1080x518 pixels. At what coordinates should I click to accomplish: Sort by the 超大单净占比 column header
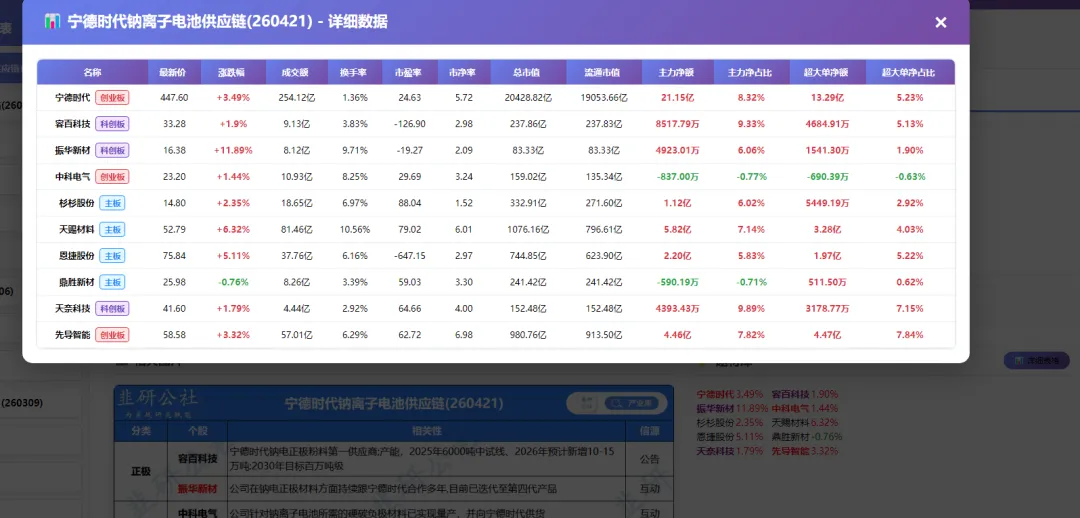coord(910,72)
